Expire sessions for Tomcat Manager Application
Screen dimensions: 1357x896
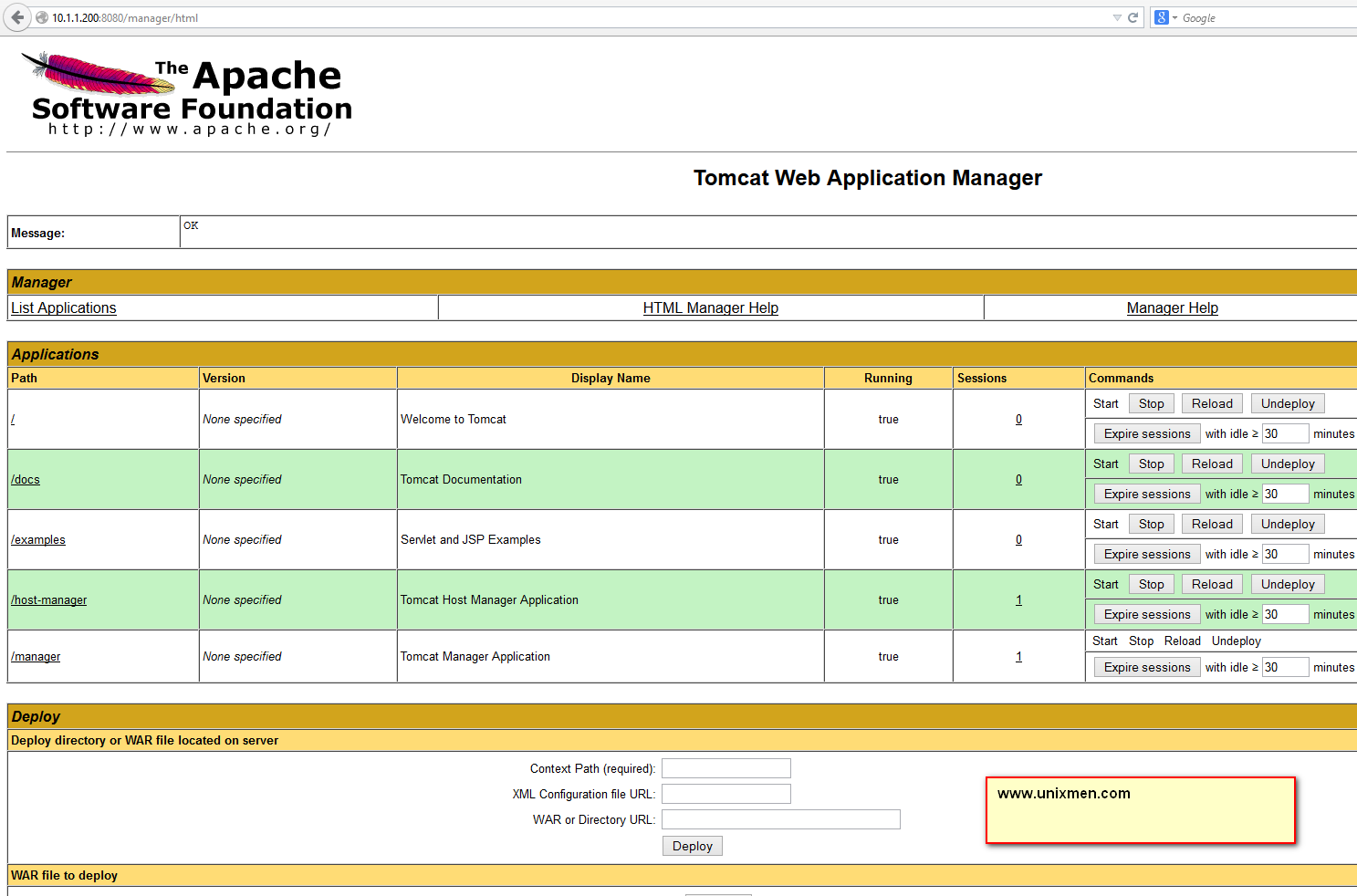[x=1147, y=667]
